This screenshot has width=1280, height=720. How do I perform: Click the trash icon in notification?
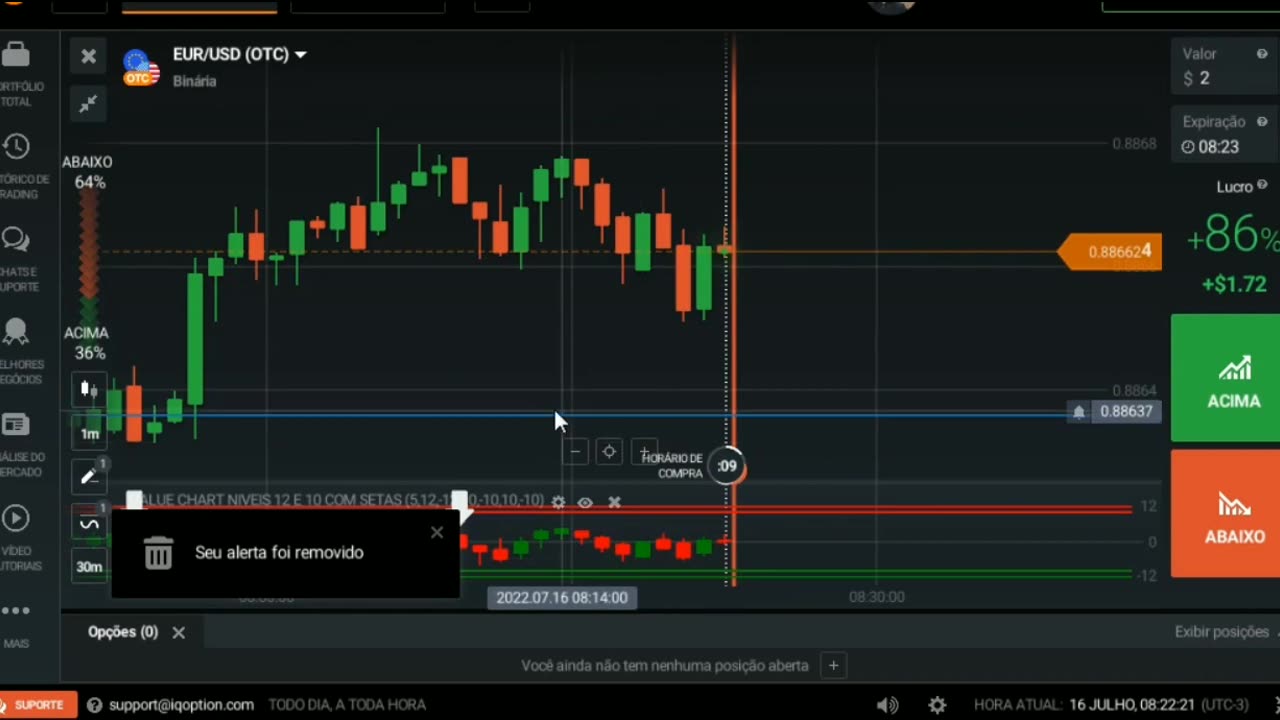[158, 552]
